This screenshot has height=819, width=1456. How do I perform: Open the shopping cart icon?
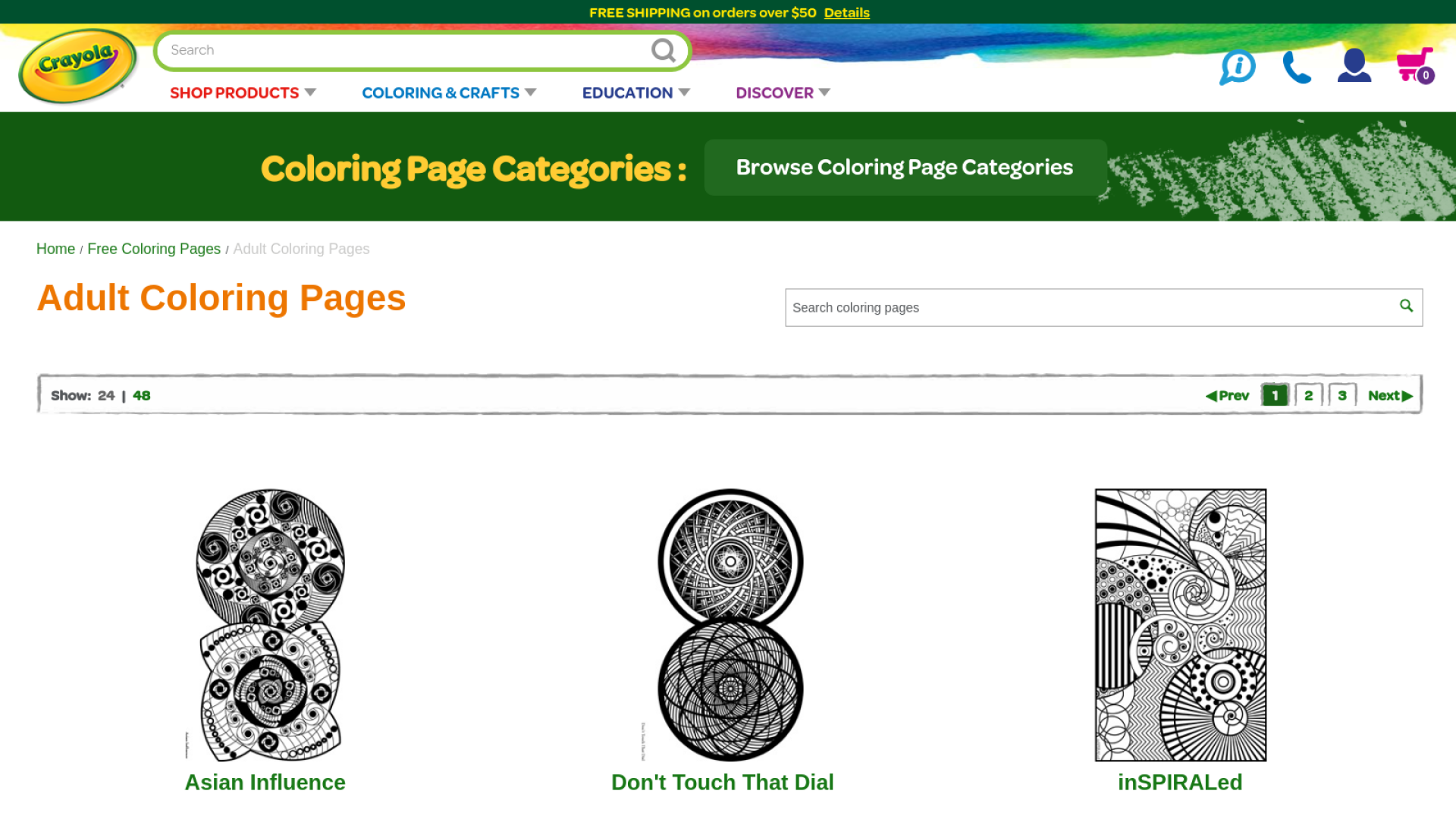[1414, 66]
